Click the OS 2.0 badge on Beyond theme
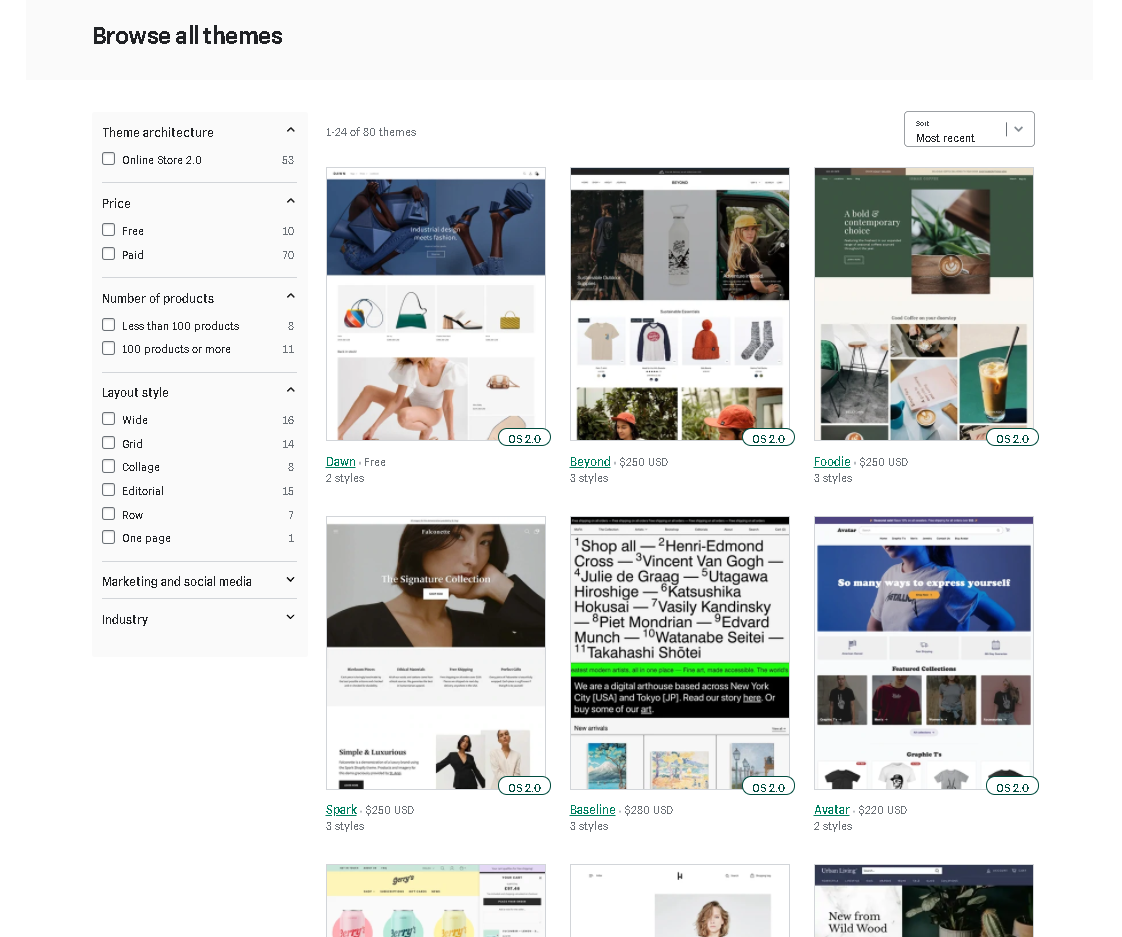The image size is (1122, 937). (768, 437)
